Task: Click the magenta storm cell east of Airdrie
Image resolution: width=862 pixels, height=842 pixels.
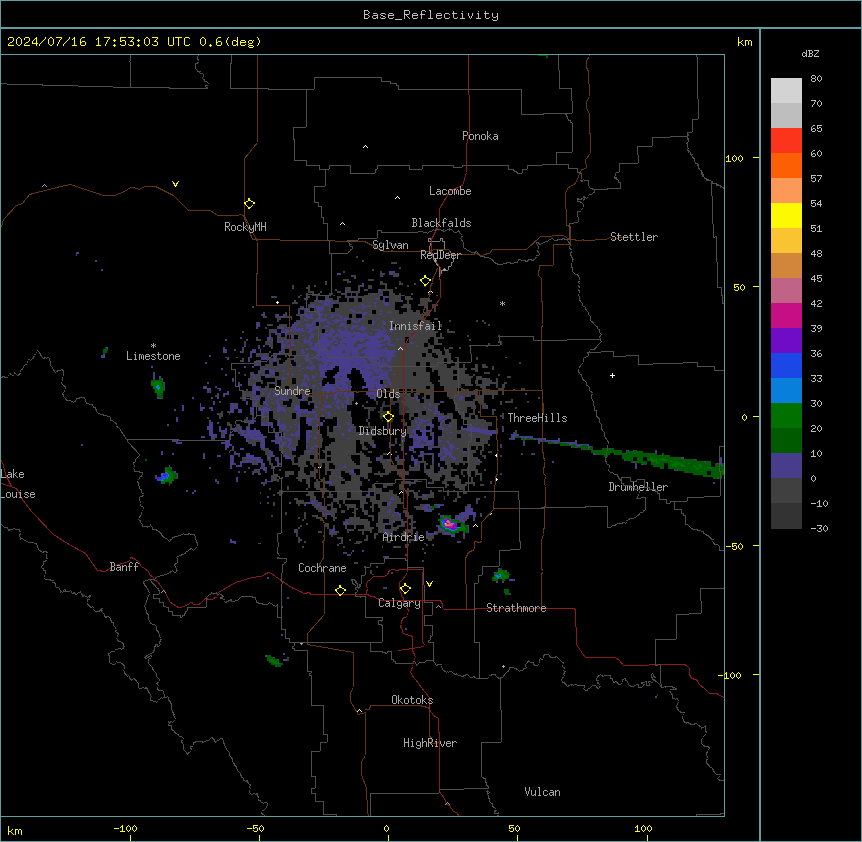Action: (450, 524)
